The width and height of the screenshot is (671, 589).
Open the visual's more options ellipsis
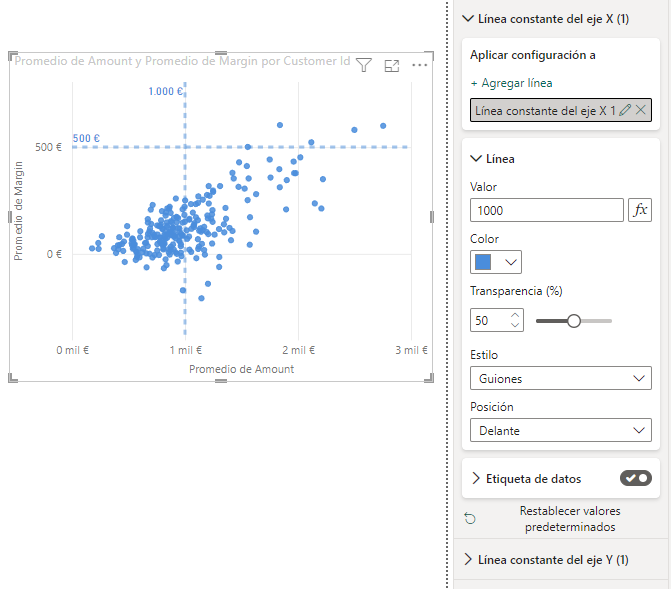tap(420, 65)
